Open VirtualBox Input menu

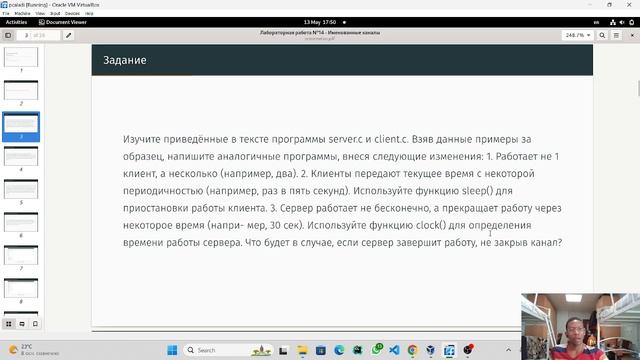click(55, 13)
